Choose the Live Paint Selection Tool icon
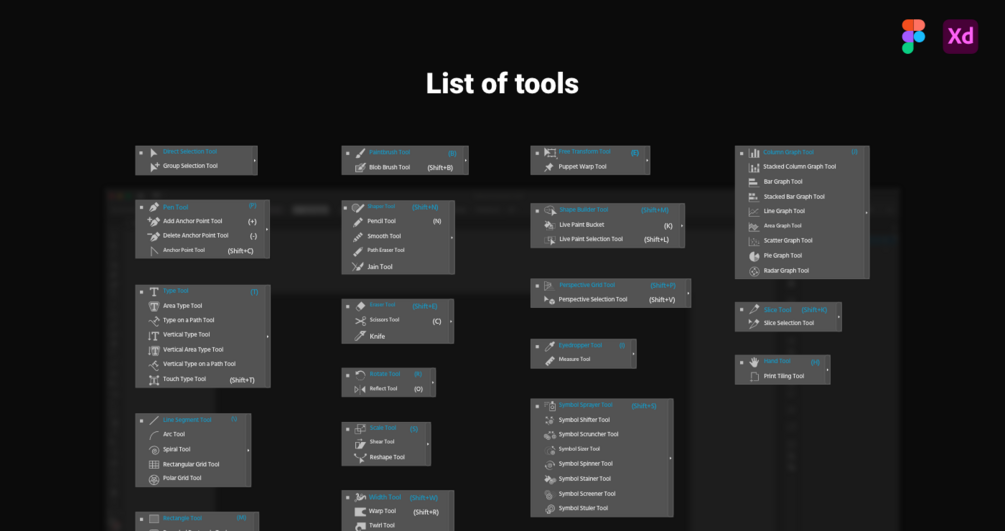The height and width of the screenshot is (531, 1005). click(549, 240)
